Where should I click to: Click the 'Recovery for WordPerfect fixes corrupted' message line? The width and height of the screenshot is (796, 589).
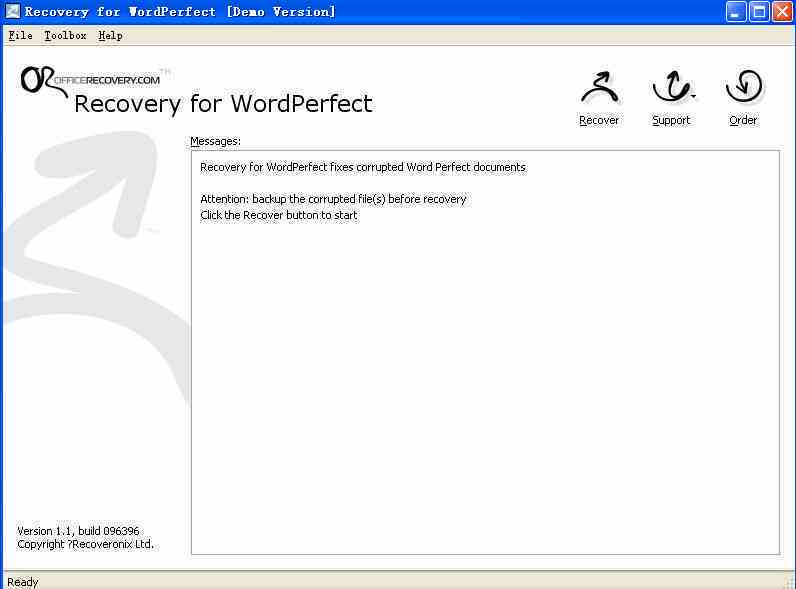point(363,167)
